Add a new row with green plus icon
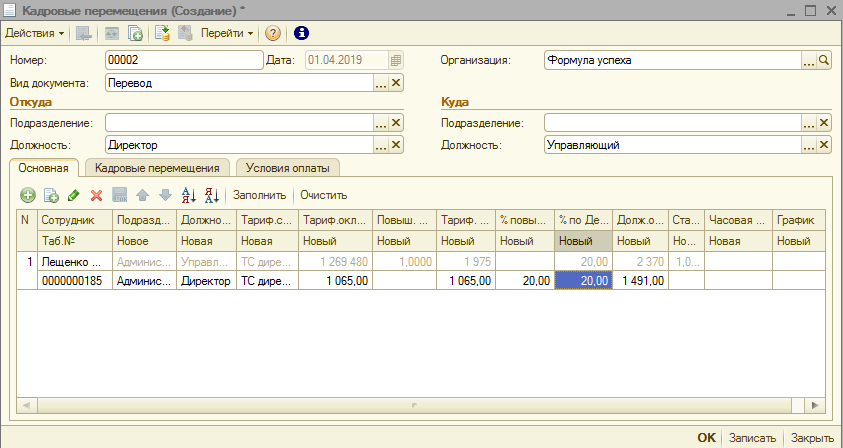Viewport: 843px width, 448px height. 28,195
